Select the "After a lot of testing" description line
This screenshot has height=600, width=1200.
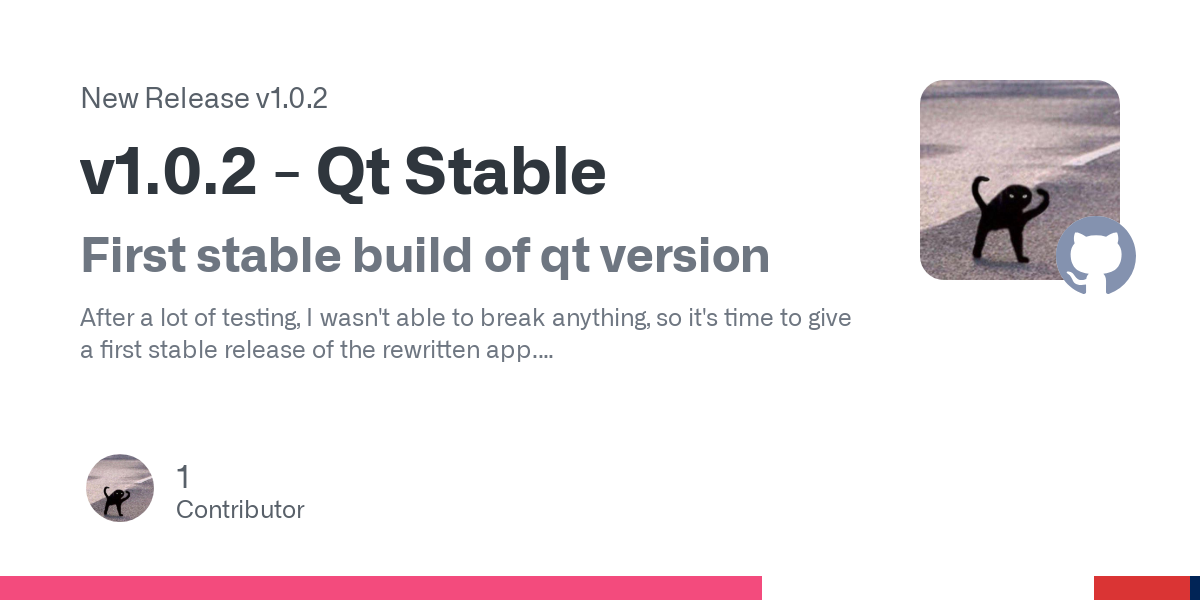(466, 319)
